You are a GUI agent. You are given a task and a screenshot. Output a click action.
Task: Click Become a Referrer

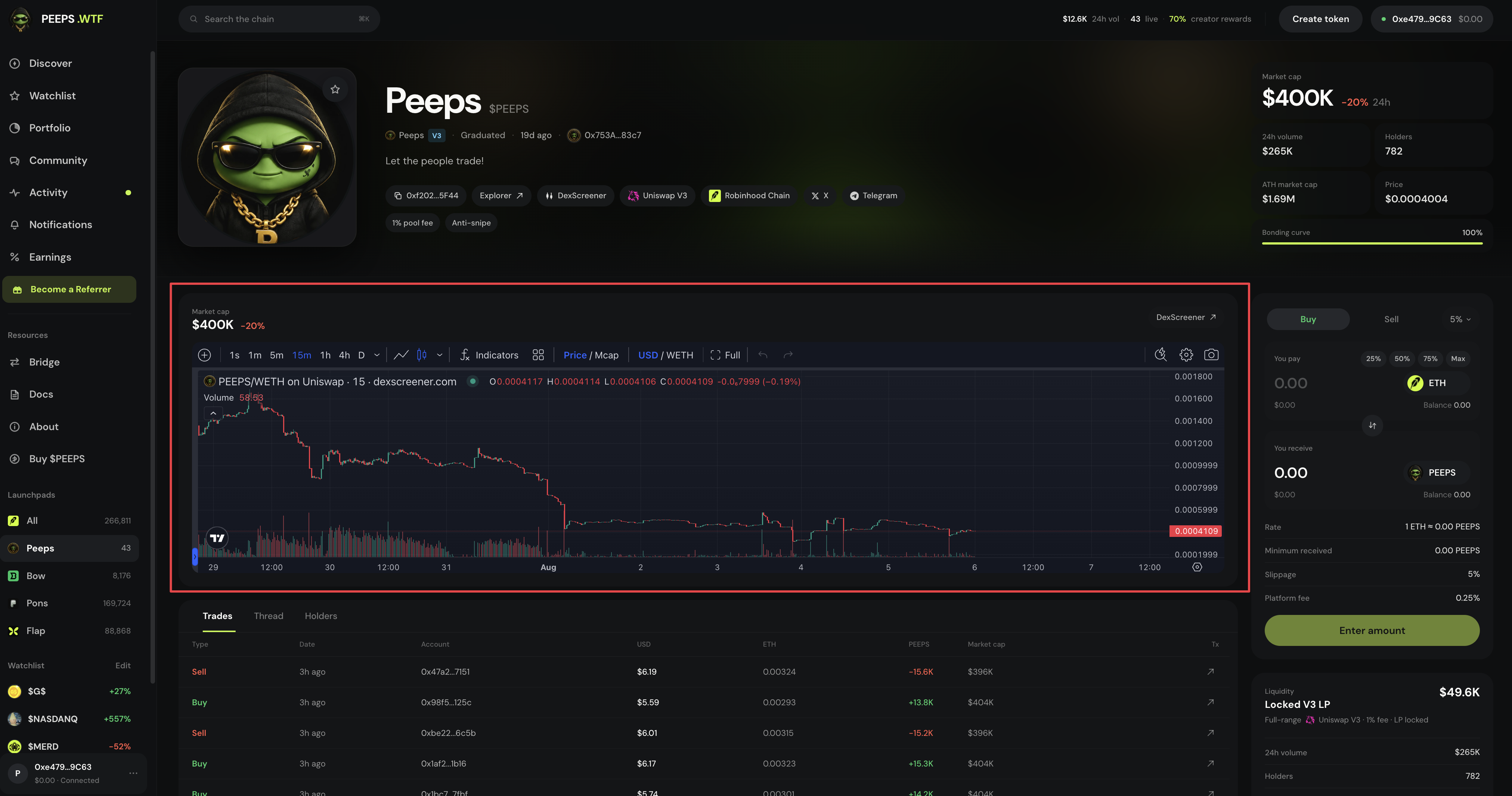(x=69, y=289)
